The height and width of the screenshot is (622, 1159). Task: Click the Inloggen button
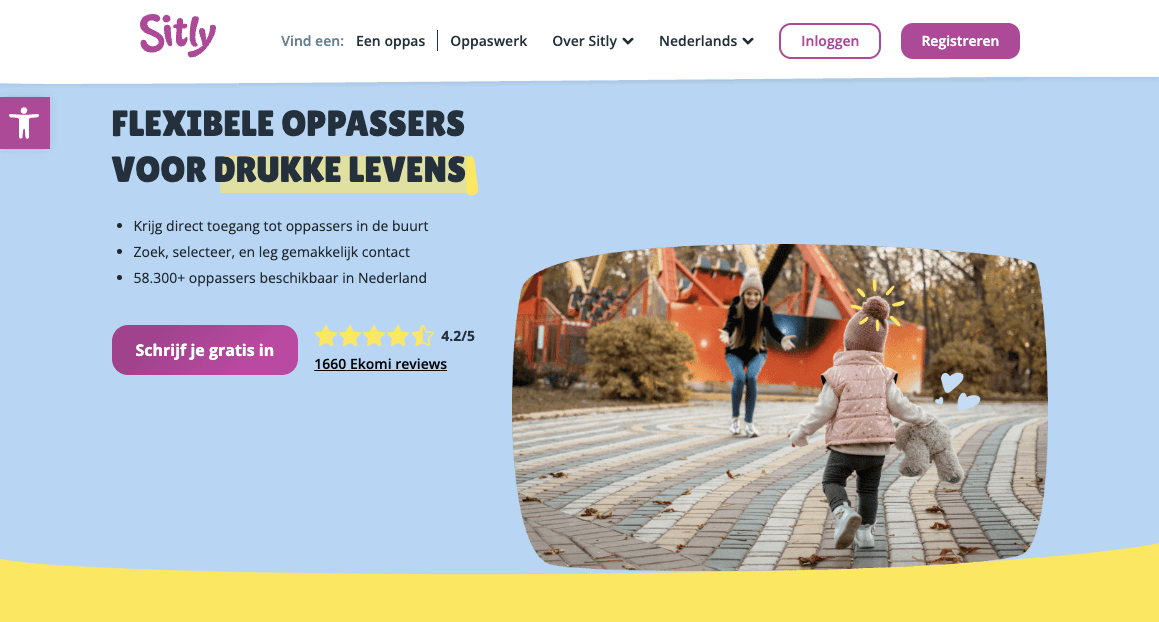[829, 41]
